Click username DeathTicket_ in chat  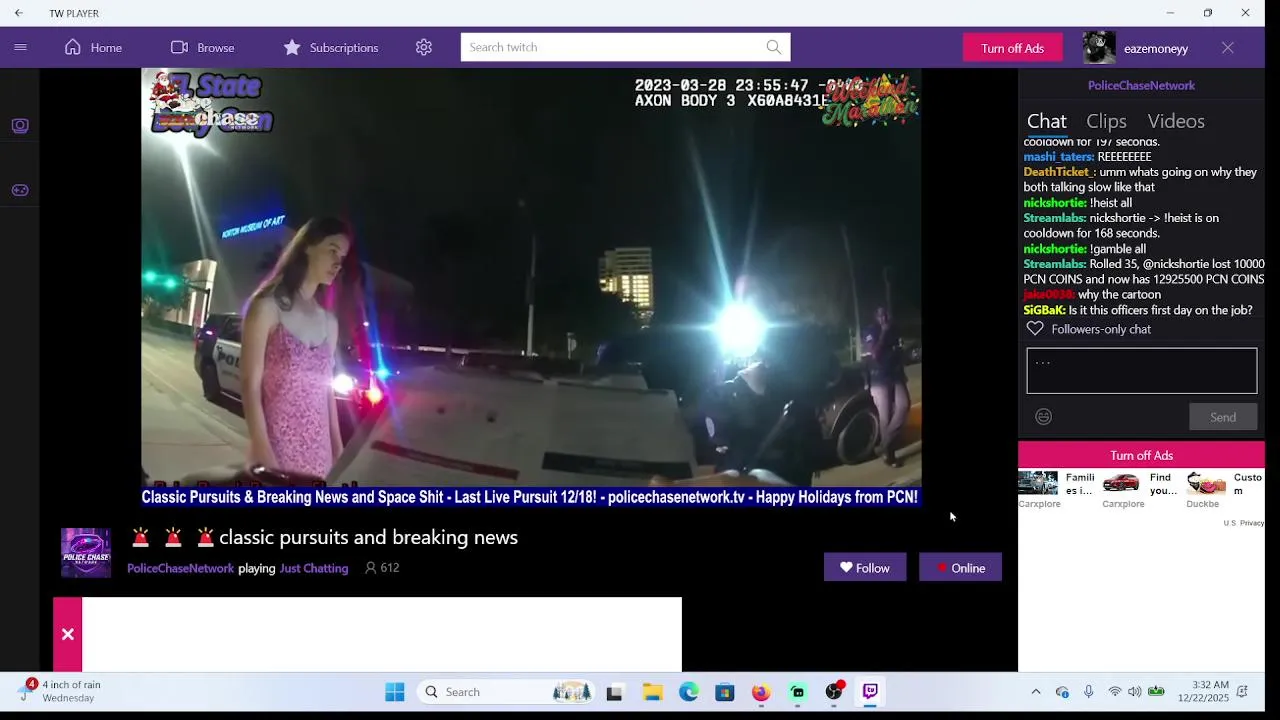(x=1059, y=172)
